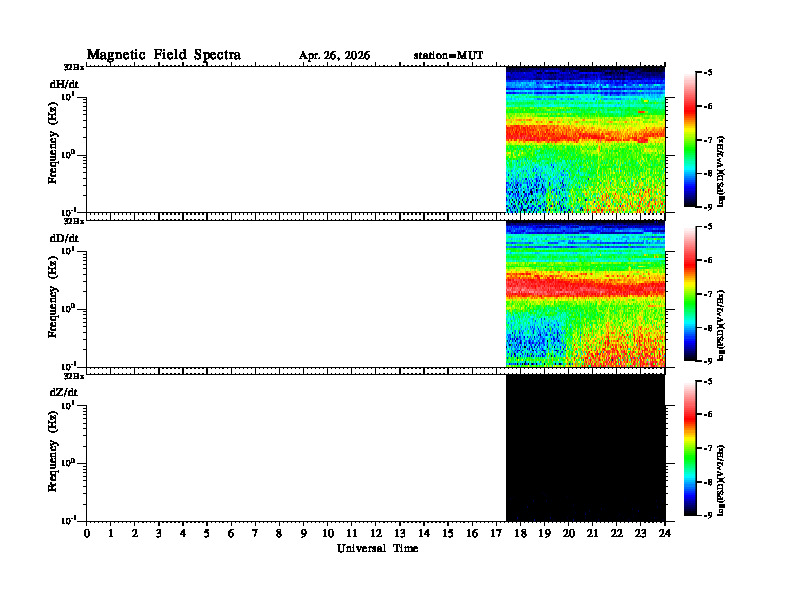792x612 pixels.
Task: Click the dD/dt spectrogram data region
Action: pos(585,293)
